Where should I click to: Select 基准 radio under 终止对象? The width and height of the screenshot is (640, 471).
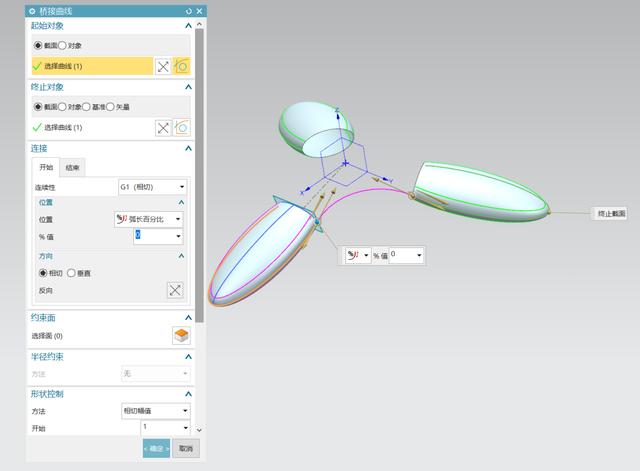point(86,107)
